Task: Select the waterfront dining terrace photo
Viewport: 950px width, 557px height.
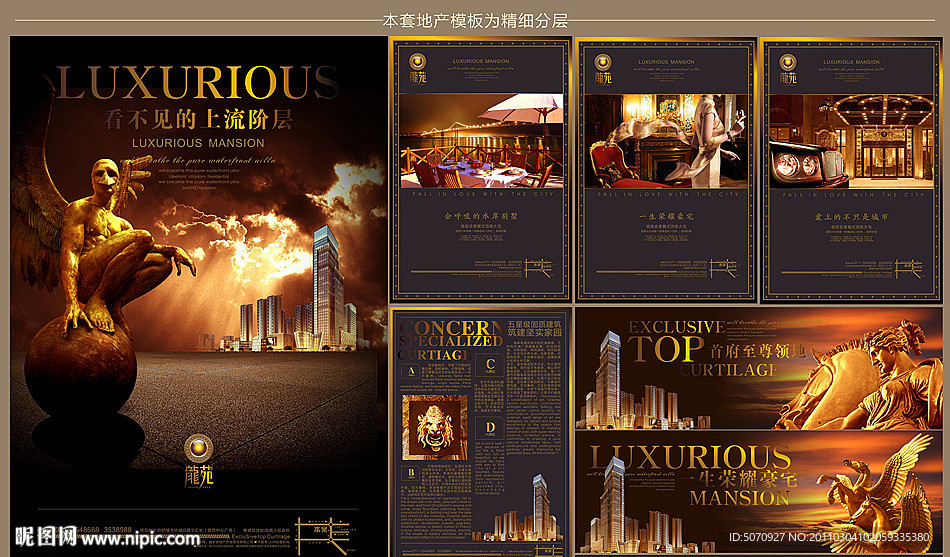Action: pos(481,141)
